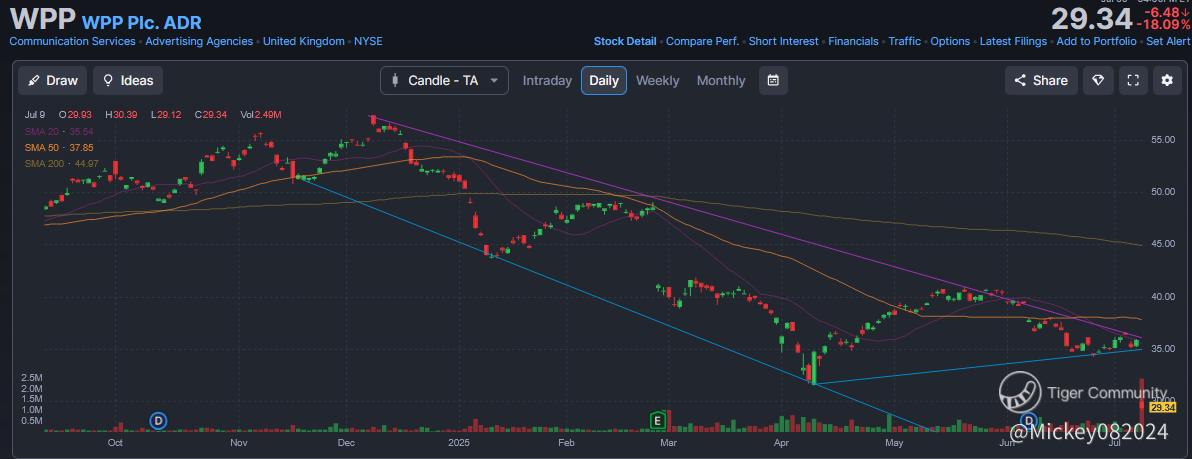
Task: Open the Advertising Agencies industry link
Action: click(x=200, y=42)
